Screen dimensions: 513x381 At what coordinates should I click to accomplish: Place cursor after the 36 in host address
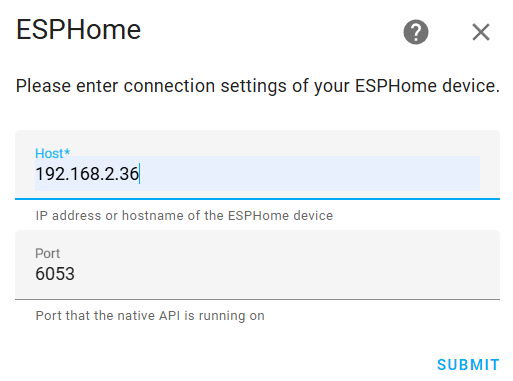[140, 174]
